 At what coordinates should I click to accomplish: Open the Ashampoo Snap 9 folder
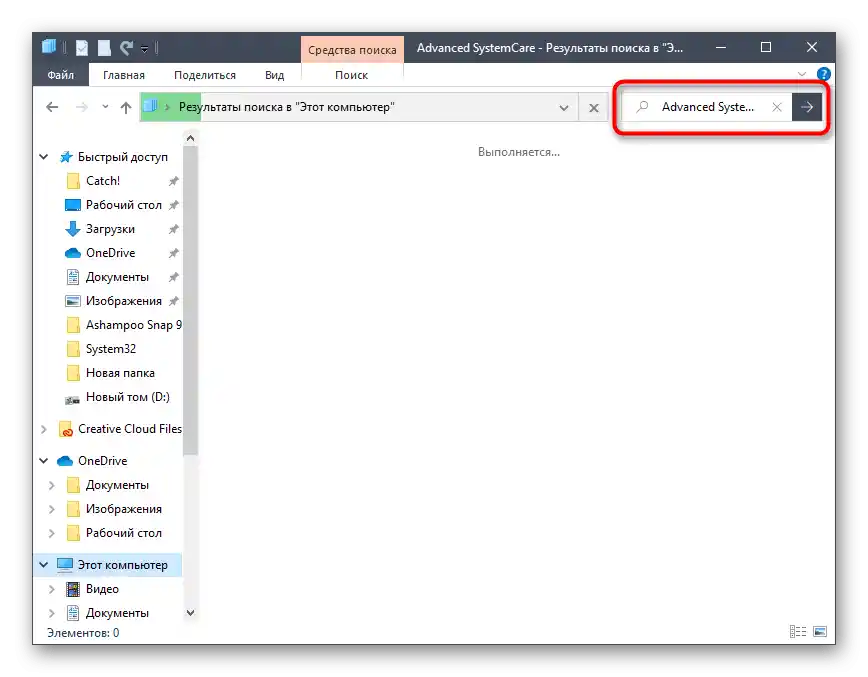point(133,325)
